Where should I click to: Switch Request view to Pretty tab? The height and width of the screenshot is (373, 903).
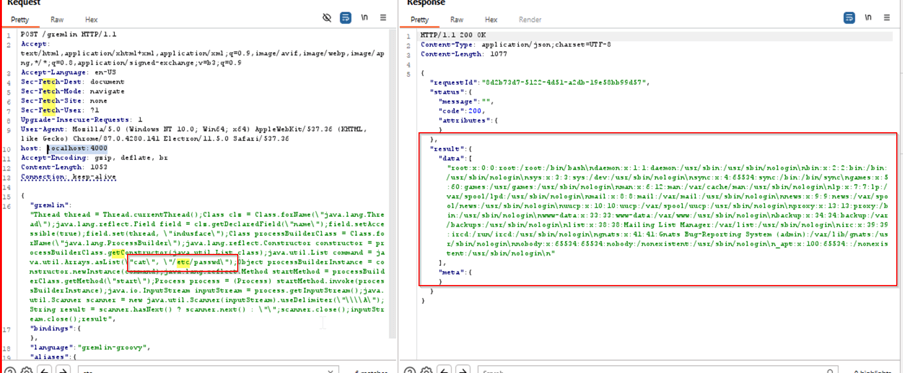(x=20, y=20)
